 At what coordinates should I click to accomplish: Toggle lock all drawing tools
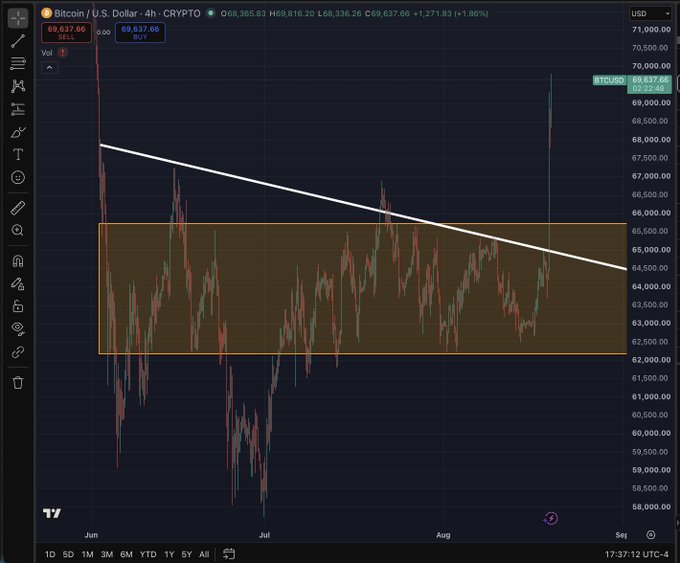click(18, 306)
